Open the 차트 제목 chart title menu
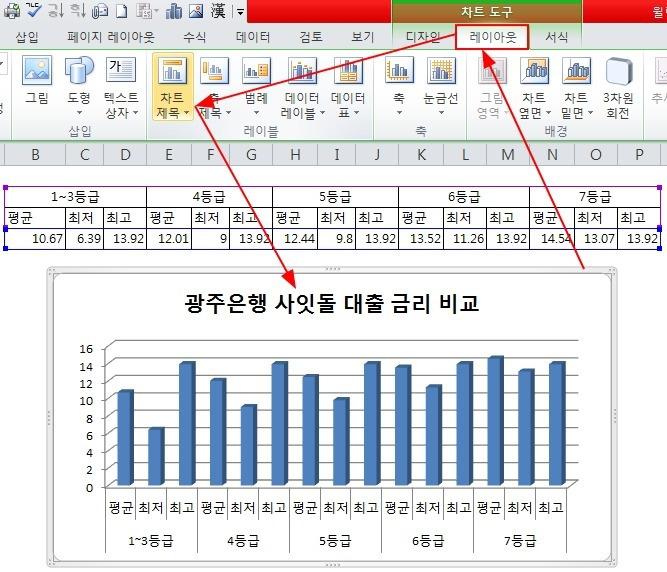 coord(173,86)
